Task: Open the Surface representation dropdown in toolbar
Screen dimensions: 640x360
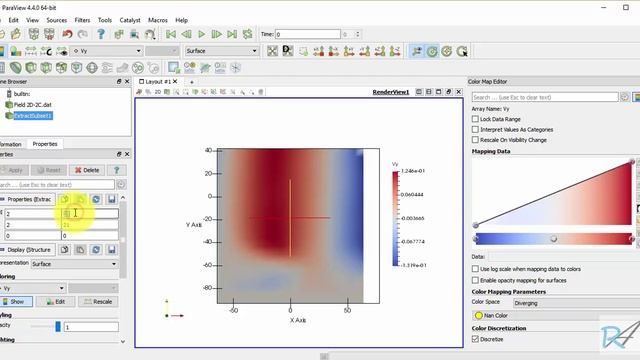Action: [222, 51]
